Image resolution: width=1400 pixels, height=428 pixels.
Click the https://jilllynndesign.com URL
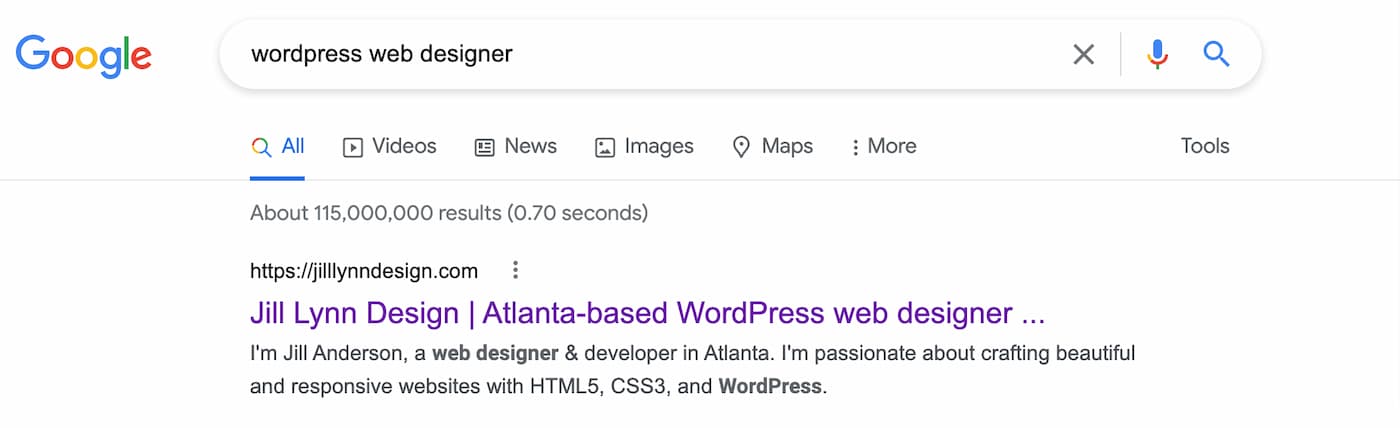click(x=364, y=271)
